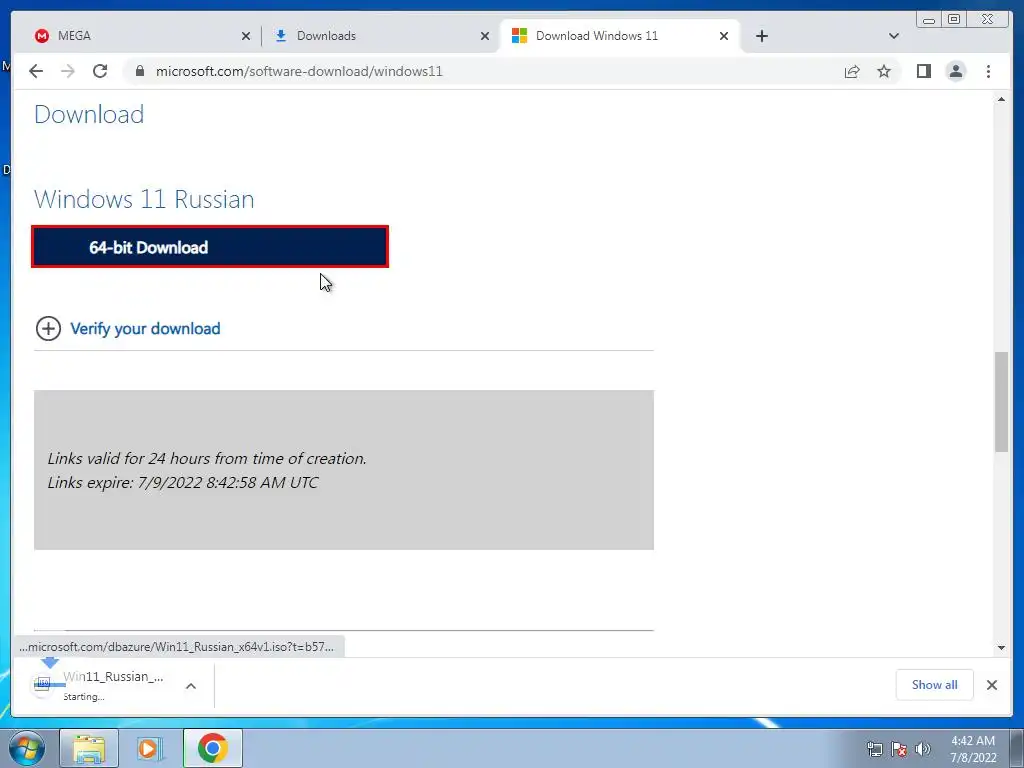
Task: Show all downloads
Action: tap(935, 684)
